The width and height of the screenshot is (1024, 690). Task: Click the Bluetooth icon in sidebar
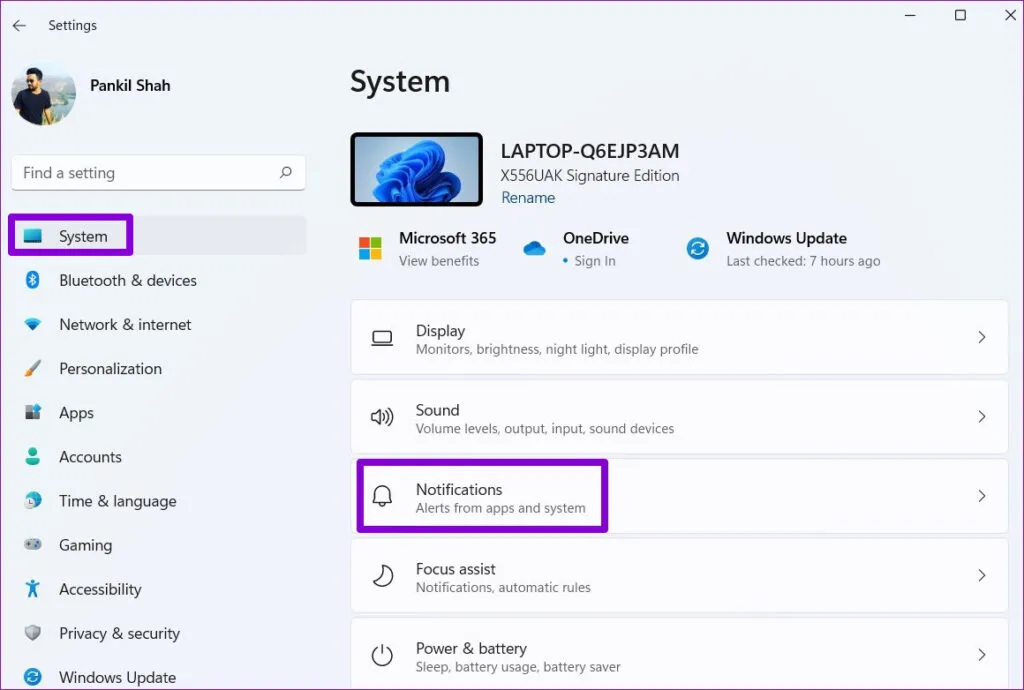[33, 281]
